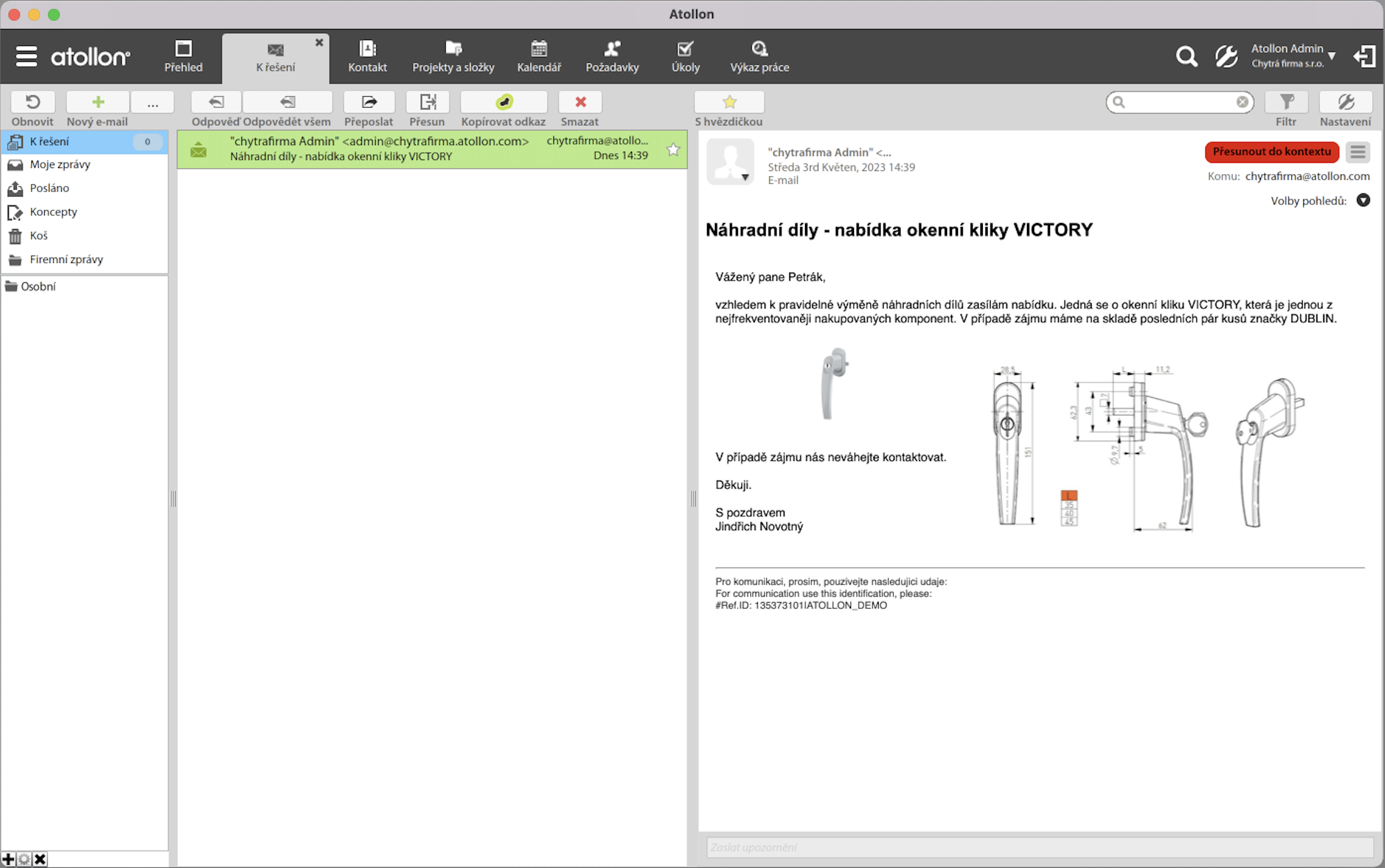Toggle the S hvězdičkou starred filter
Image resolution: width=1385 pixels, height=868 pixels.
[729, 102]
